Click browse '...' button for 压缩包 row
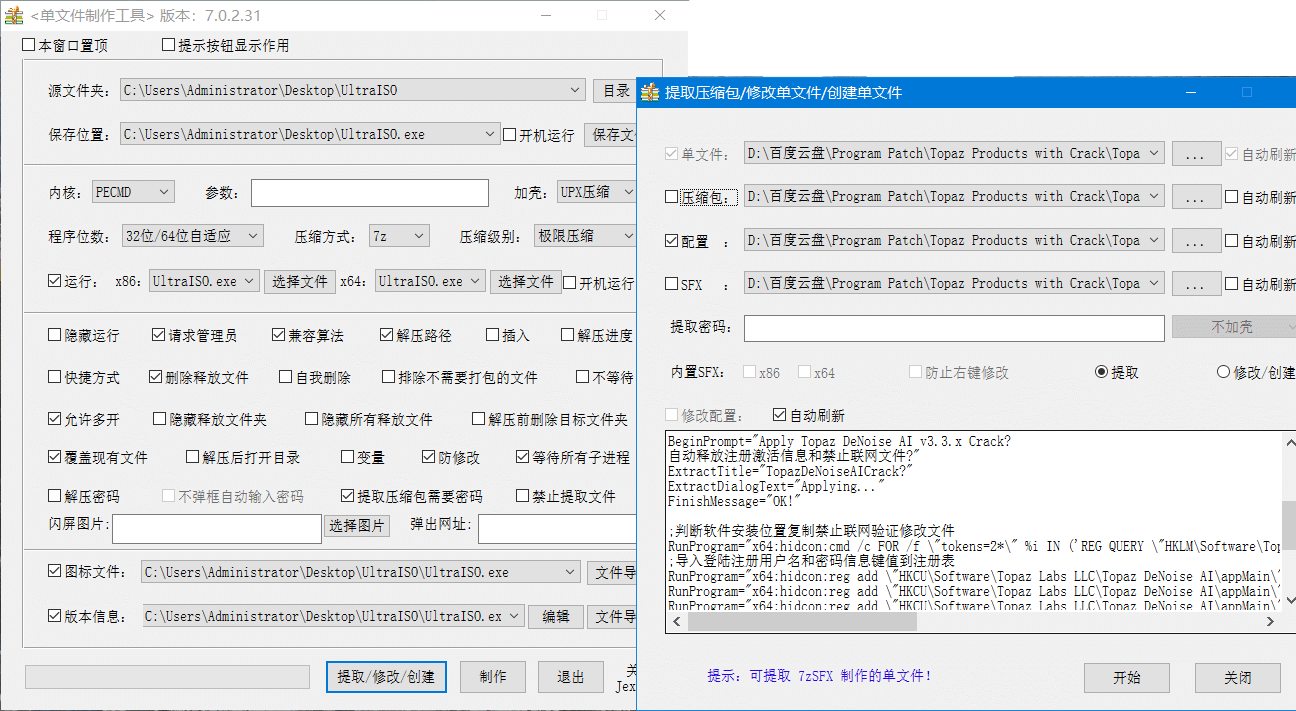 (1197, 197)
